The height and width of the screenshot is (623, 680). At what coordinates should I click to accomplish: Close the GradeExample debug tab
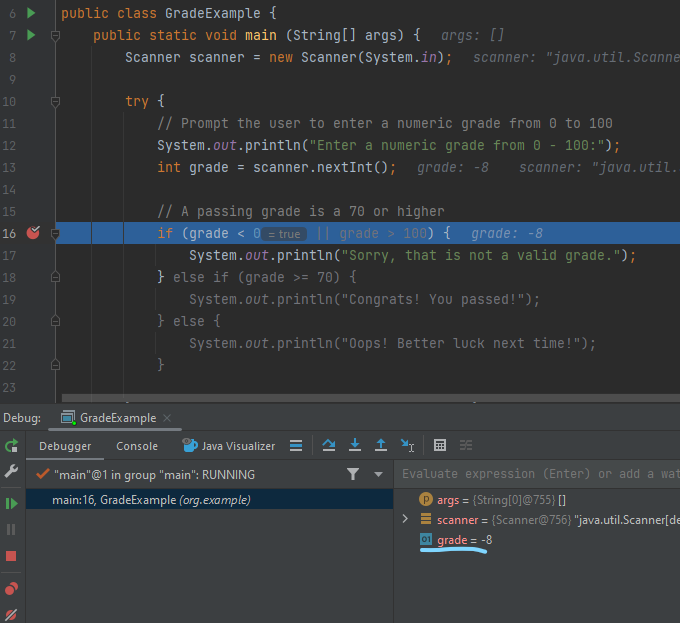pyautogui.click(x=167, y=418)
